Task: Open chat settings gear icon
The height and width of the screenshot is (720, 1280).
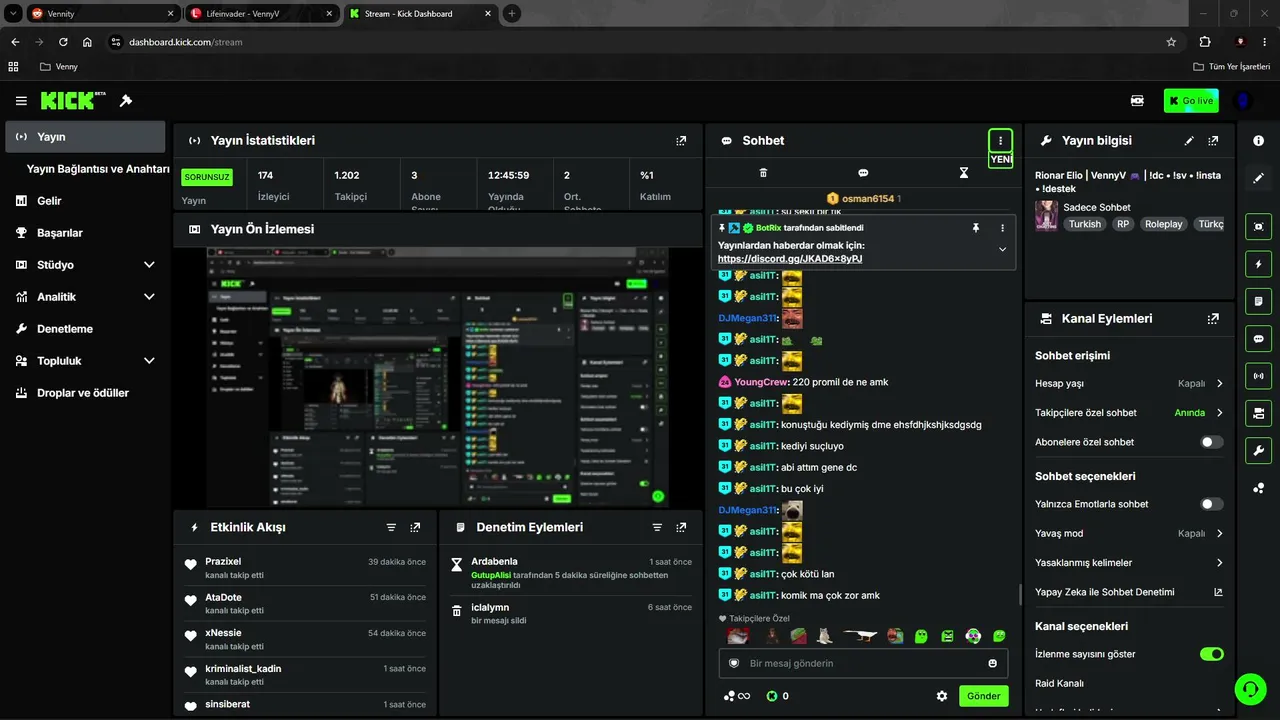Action: [942, 696]
